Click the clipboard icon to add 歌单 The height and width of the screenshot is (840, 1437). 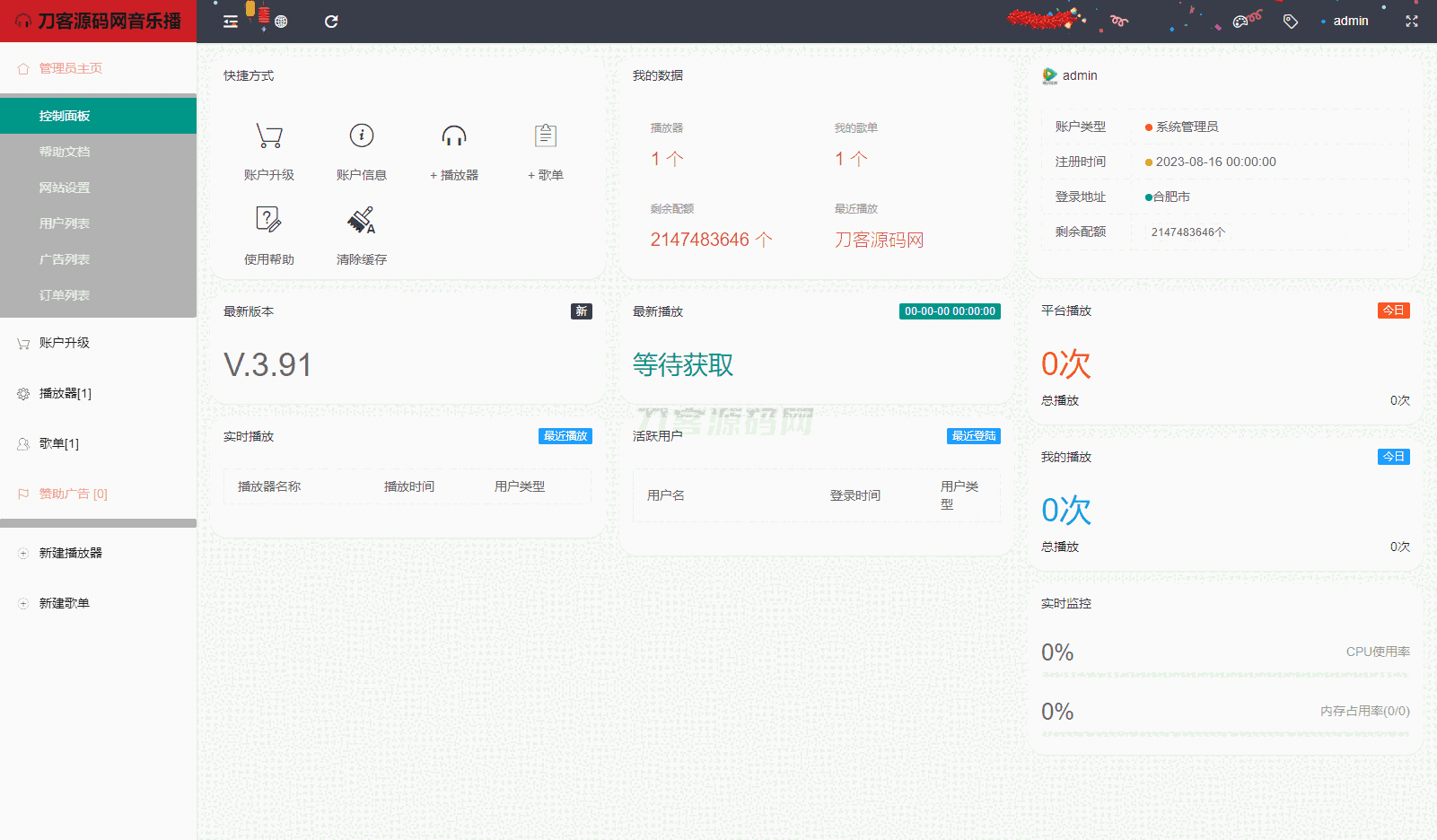(x=546, y=136)
